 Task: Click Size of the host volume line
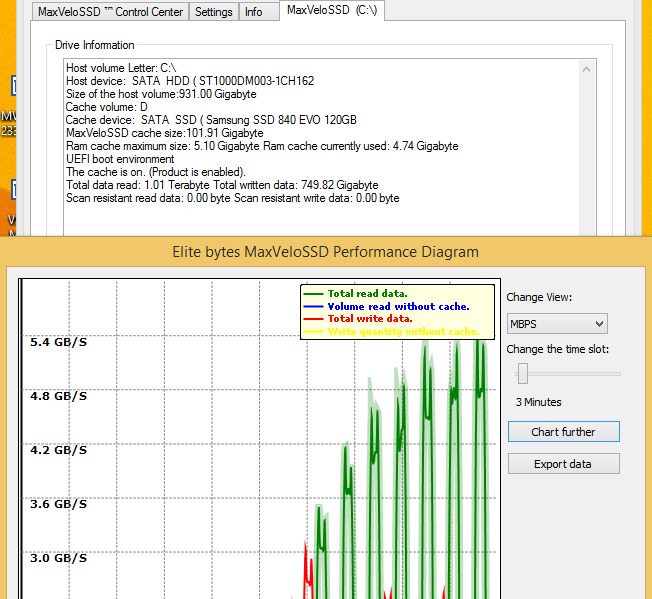pos(161,94)
